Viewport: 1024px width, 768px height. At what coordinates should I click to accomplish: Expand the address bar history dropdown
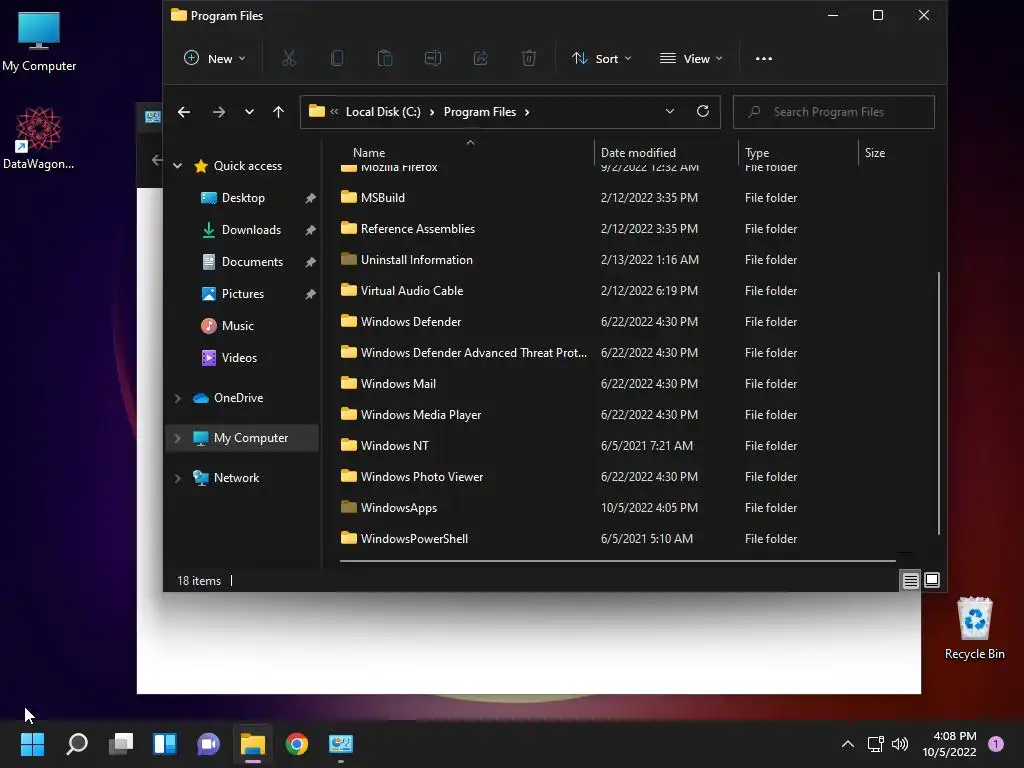coord(669,112)
